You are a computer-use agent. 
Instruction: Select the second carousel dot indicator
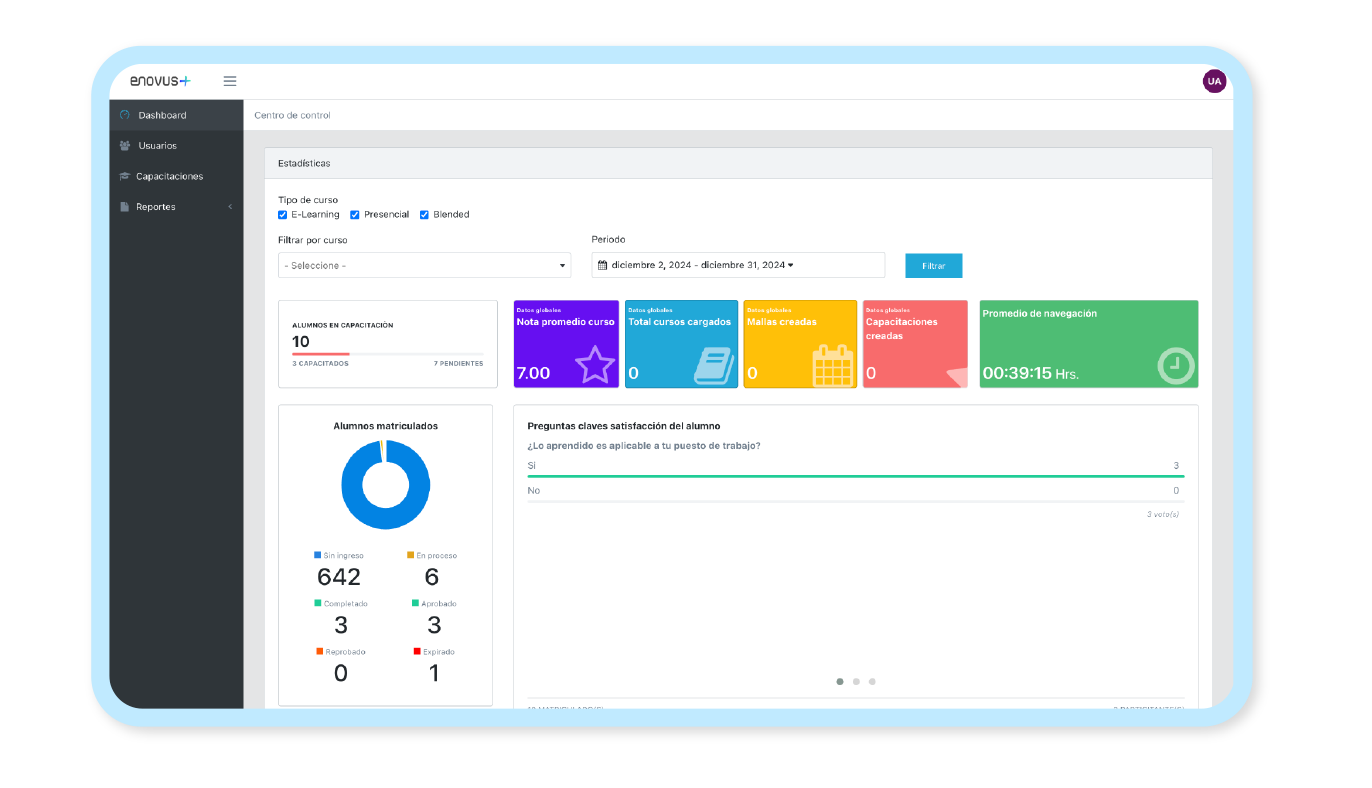pyautogui.click(x=856, y=682)
